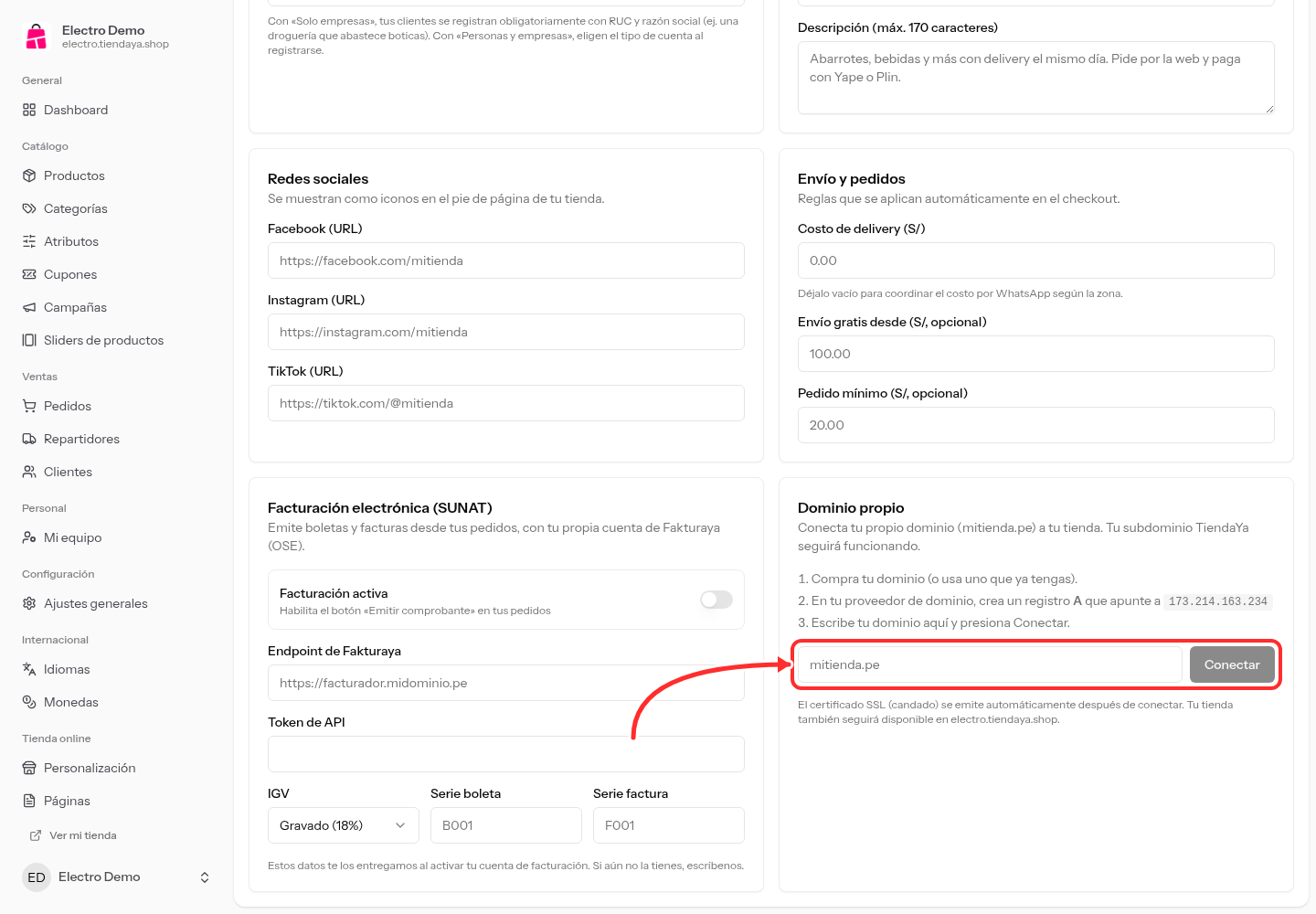Viewport: 1316px width, 914px height.
Task: Open the Campañas megaphone icon
Action: (x=29, y=307)
